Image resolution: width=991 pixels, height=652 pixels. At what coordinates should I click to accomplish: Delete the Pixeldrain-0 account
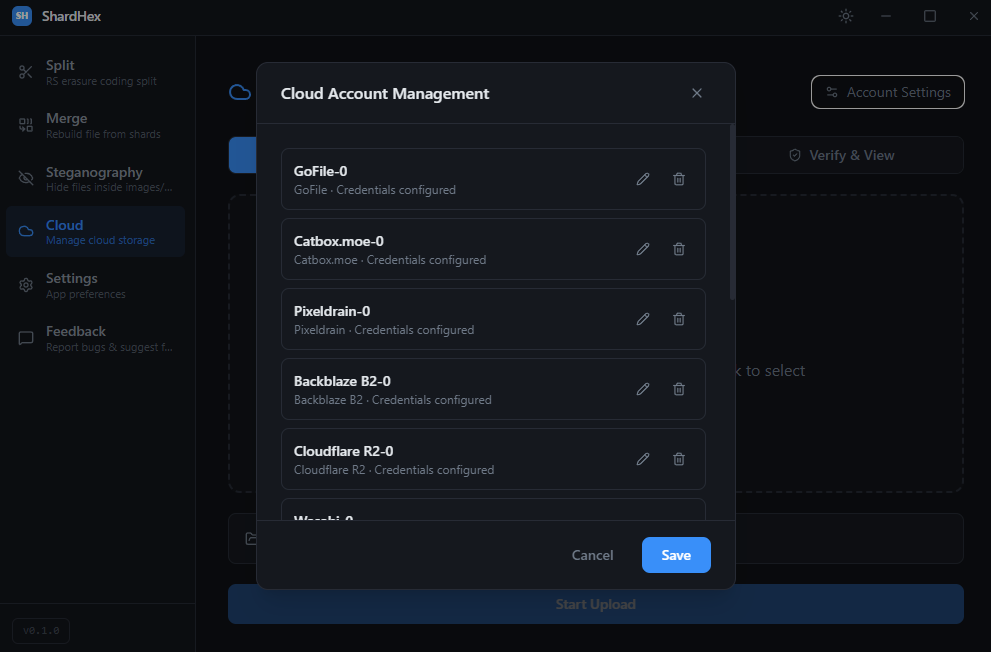(x=679, y=319)
